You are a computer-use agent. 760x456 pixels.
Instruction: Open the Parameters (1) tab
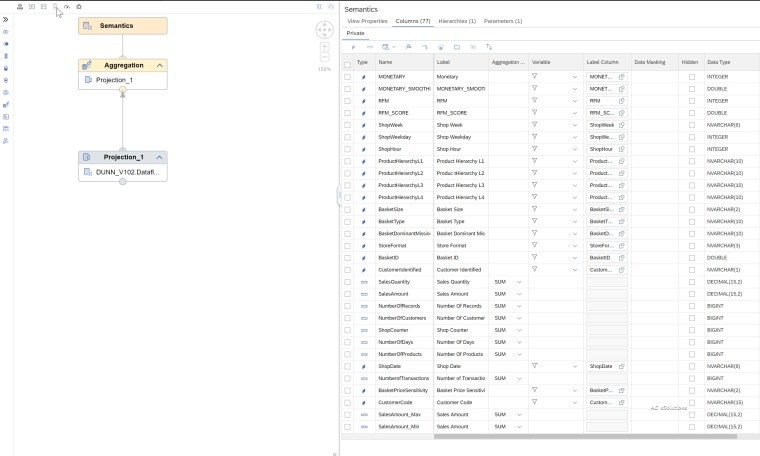(503, 21)
